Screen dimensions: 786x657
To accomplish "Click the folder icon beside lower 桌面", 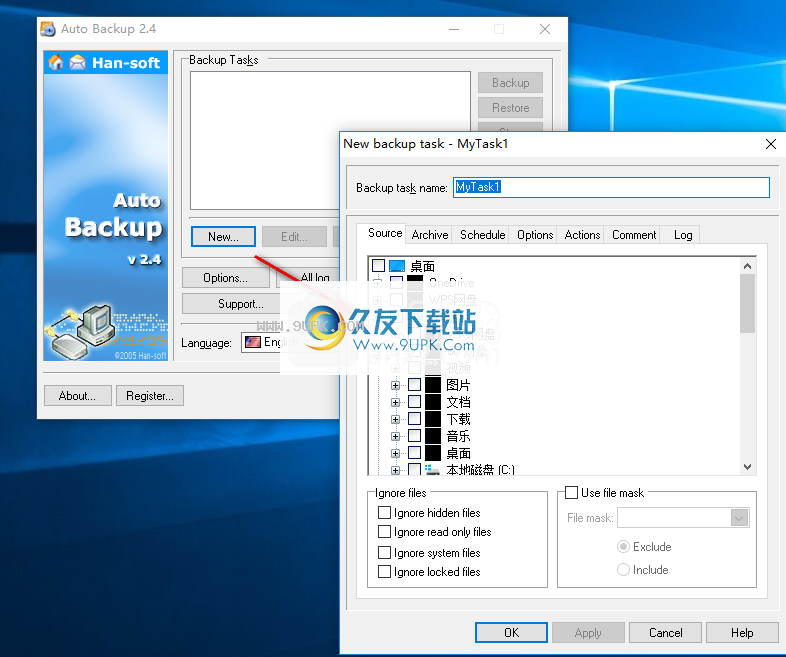I will click(433, 453).
